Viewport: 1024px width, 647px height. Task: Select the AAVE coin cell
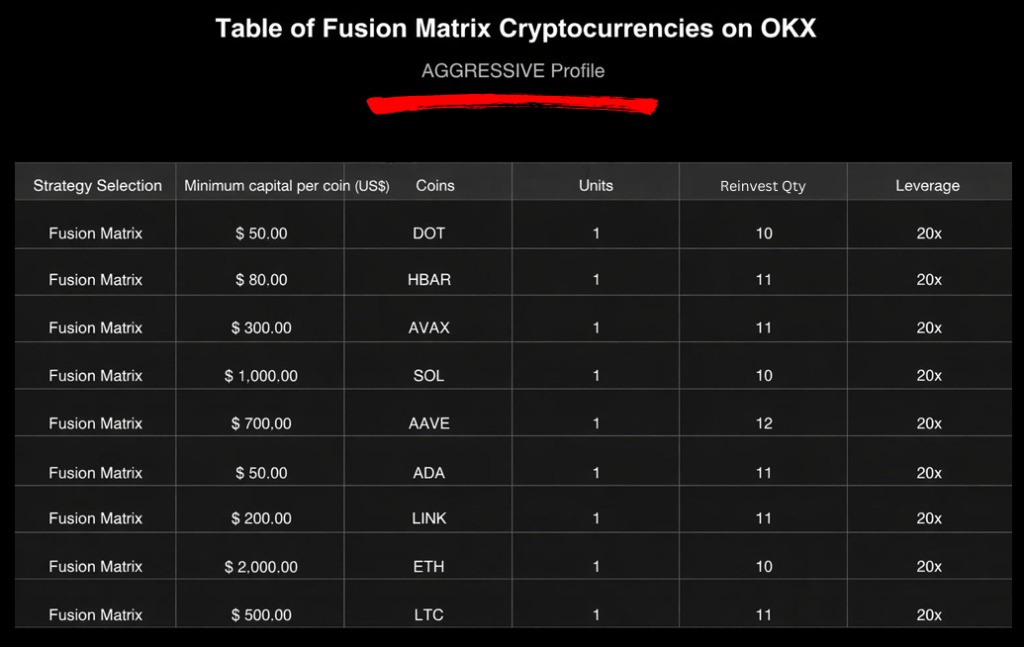coord(429,423)
